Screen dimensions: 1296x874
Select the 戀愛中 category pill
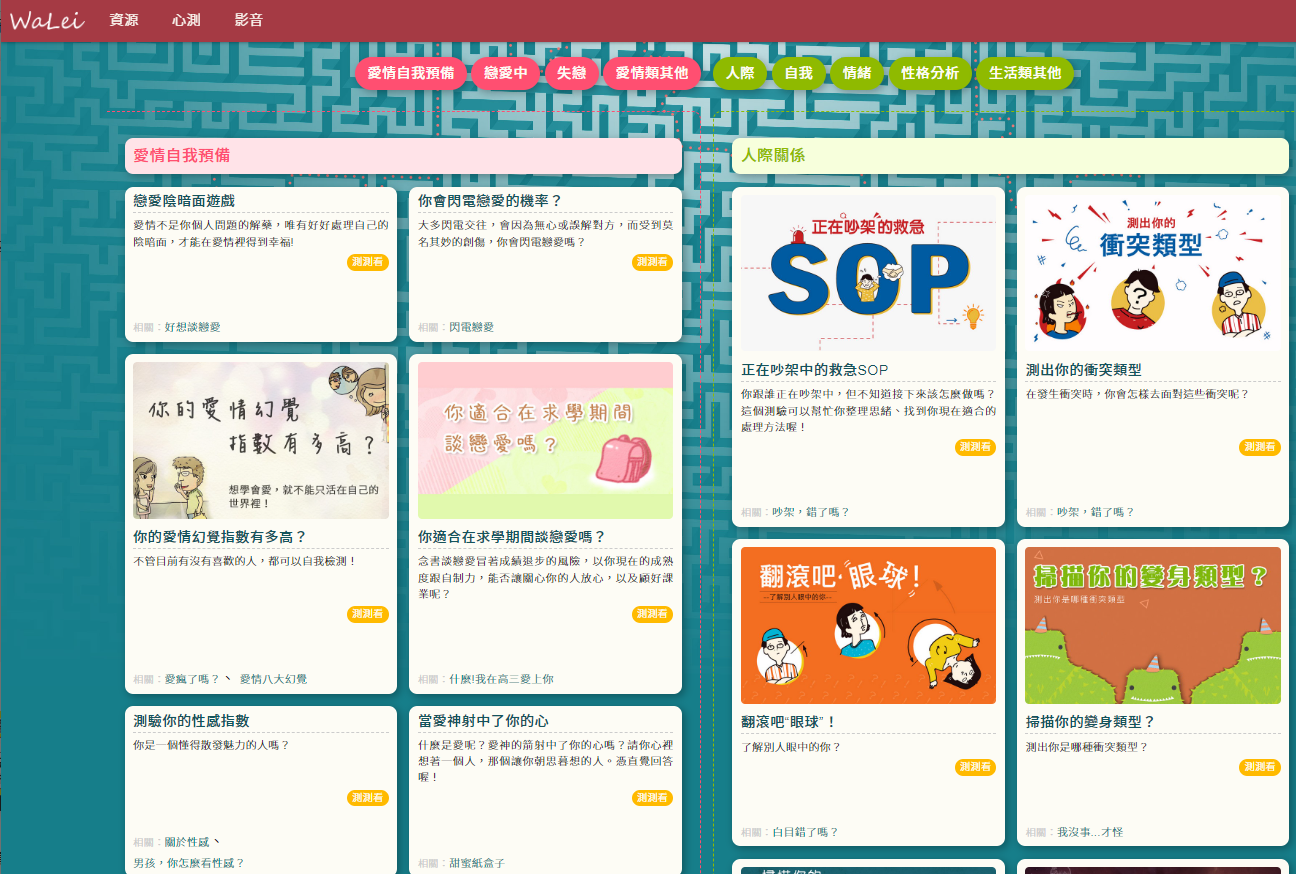(506, 73)
